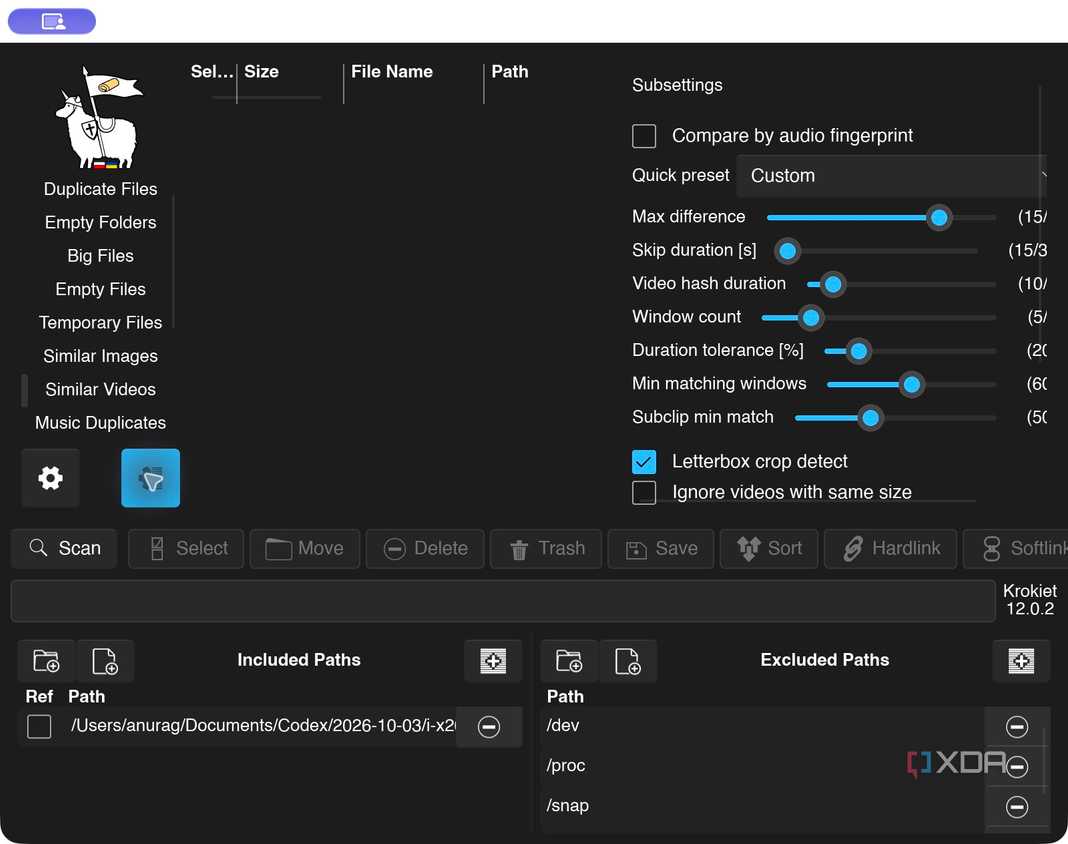Check Ignore videos with same size

644,493
